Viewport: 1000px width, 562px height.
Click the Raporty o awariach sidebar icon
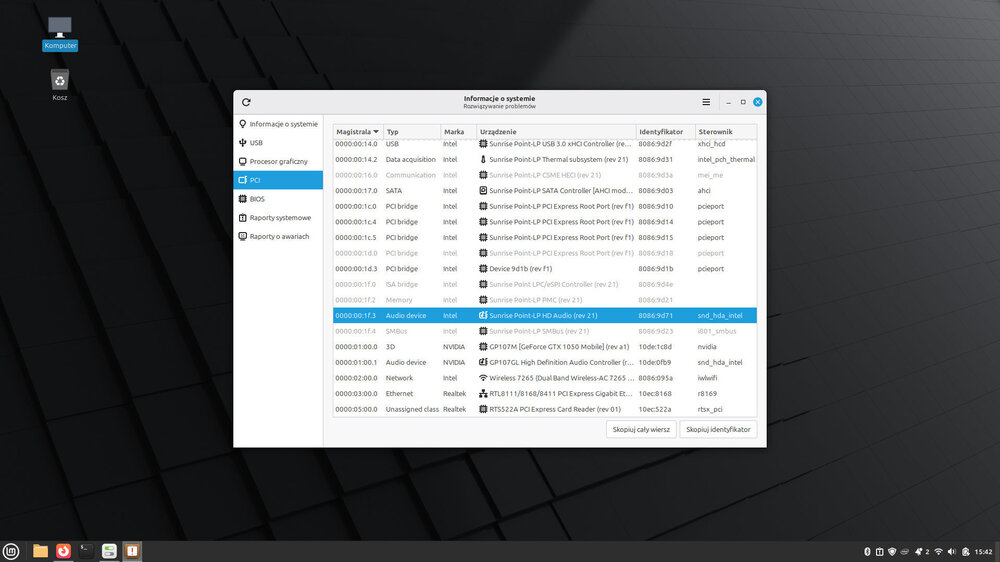(242, 236)
